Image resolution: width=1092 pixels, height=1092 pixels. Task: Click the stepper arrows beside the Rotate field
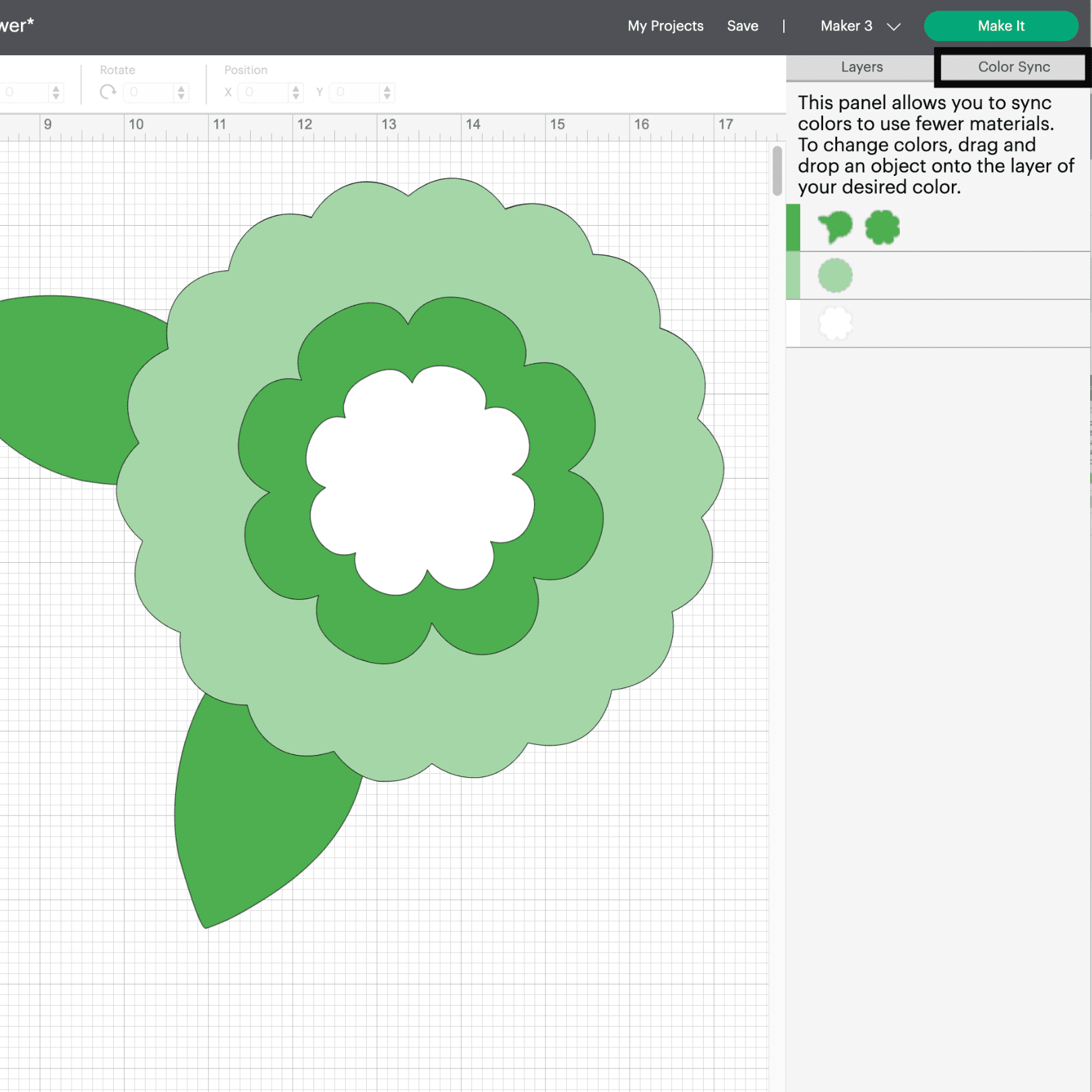click(x=180, y=92)
